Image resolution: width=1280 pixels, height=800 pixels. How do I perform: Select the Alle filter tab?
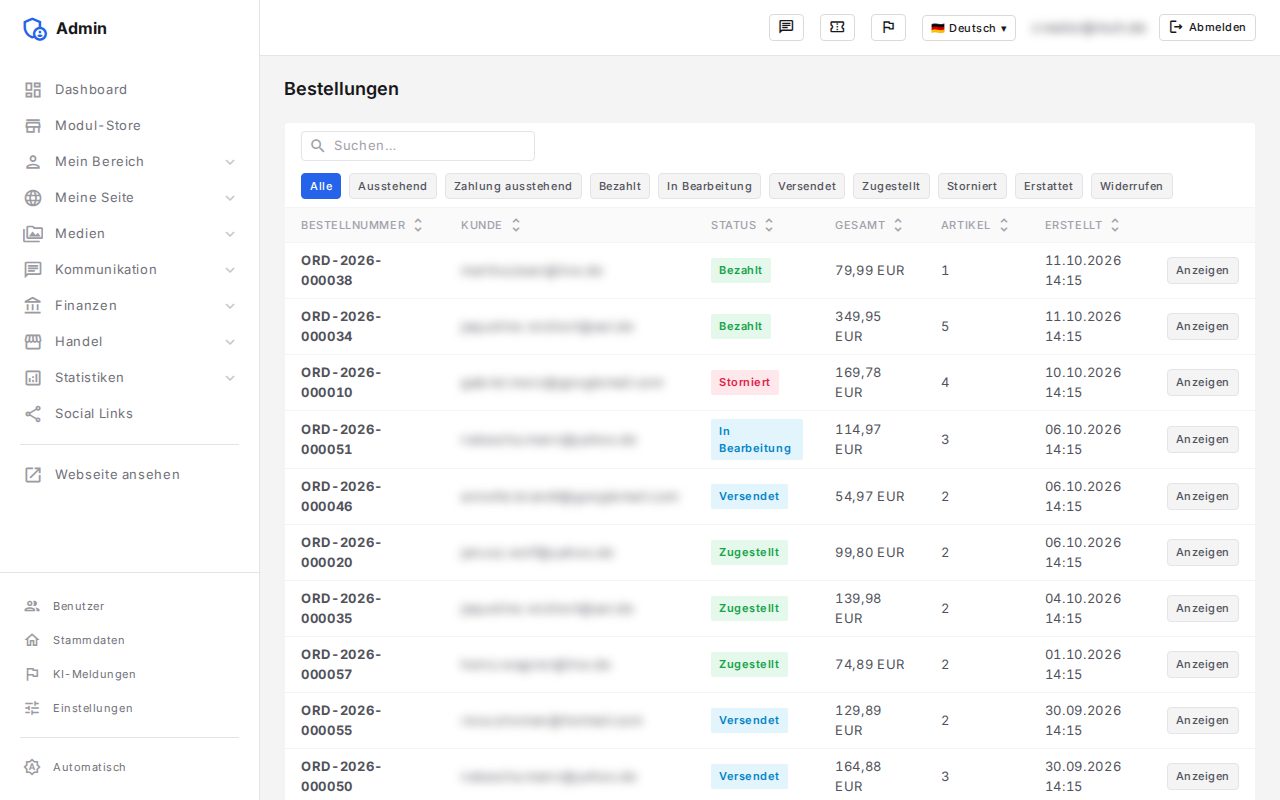[321, 186]
